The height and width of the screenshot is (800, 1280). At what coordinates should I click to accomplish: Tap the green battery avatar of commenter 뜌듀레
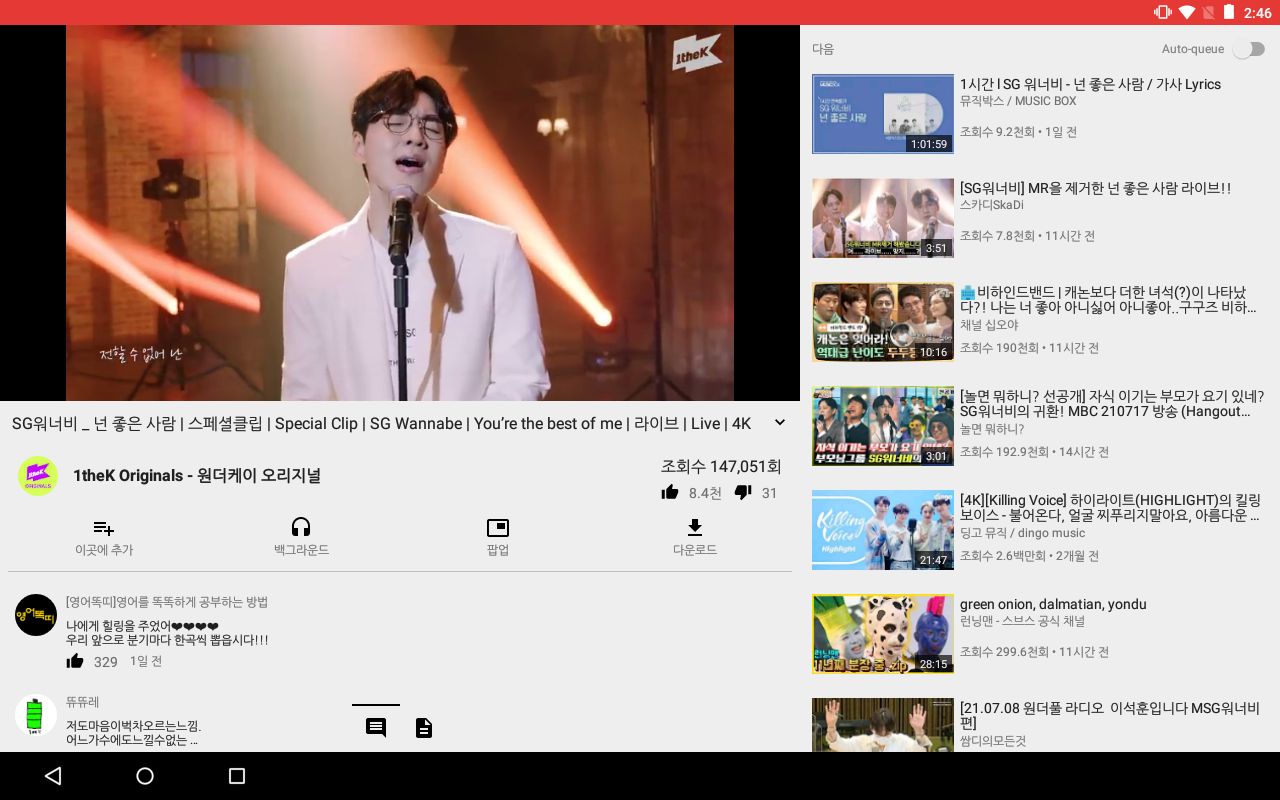pos(36,715)
